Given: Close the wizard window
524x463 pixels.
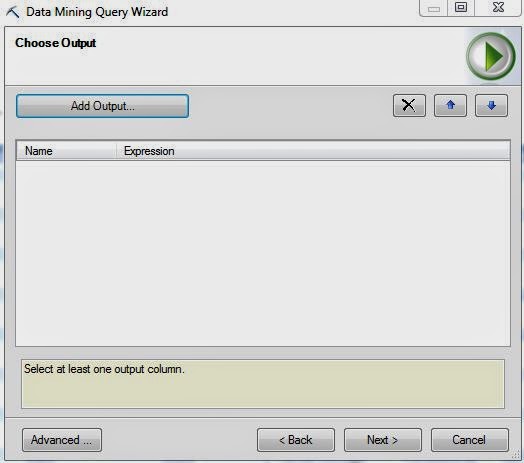Looking at the screenshot, I should pyautogui.click(x=498, y=7).
